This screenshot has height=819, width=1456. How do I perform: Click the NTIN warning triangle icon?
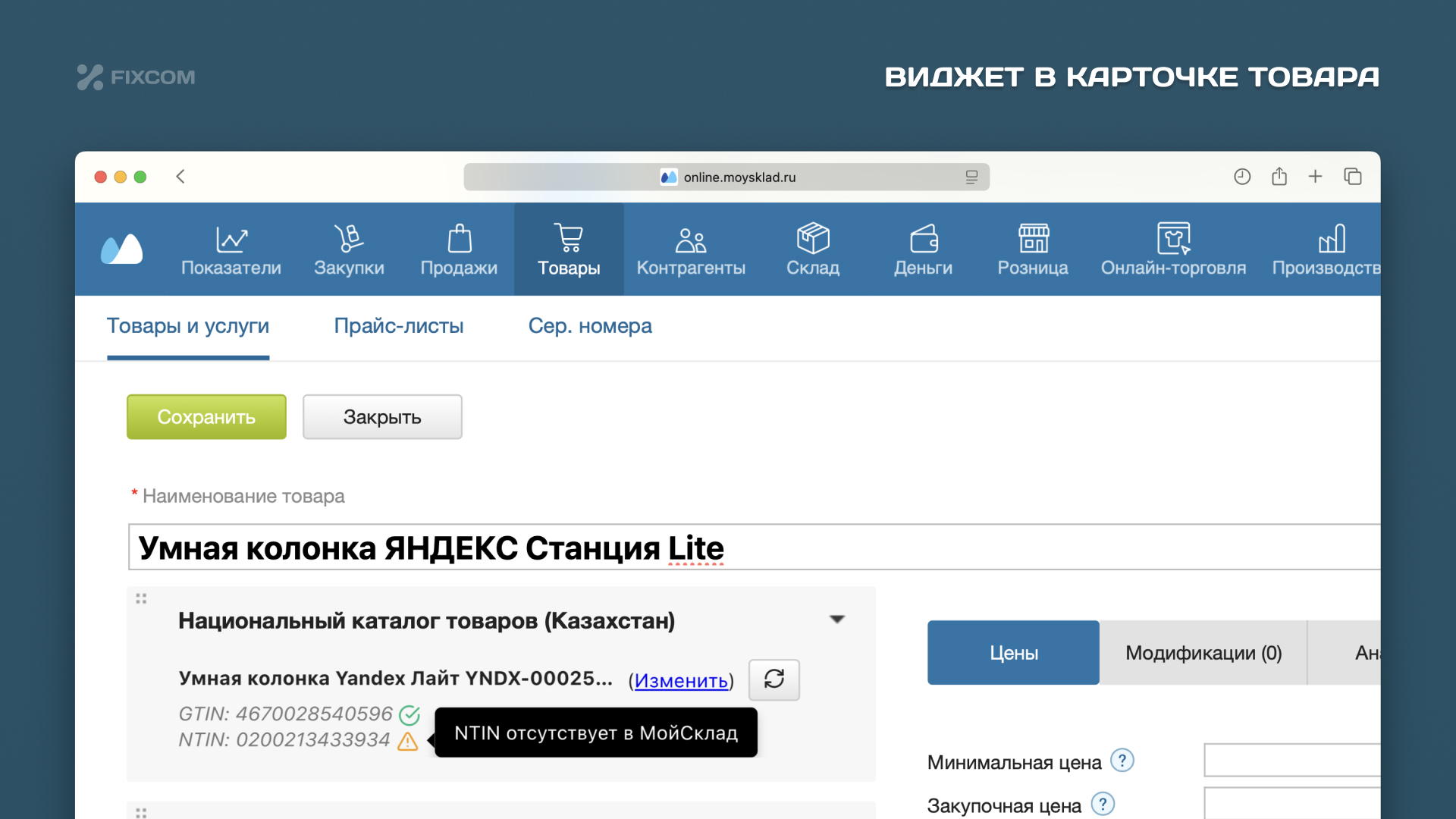click(x=407, y=741)
